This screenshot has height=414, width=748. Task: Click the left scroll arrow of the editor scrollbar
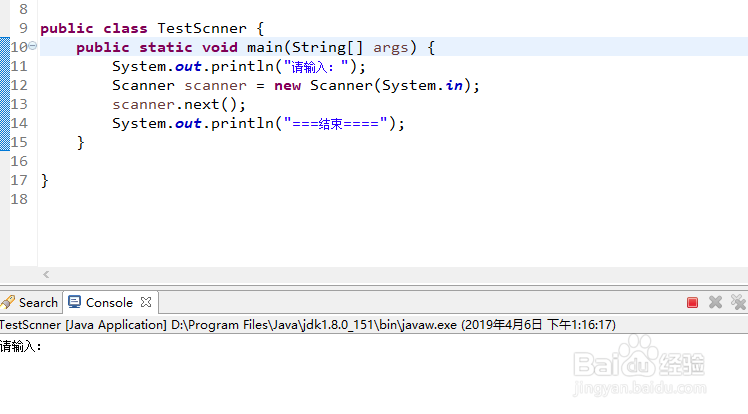(46, 274)
